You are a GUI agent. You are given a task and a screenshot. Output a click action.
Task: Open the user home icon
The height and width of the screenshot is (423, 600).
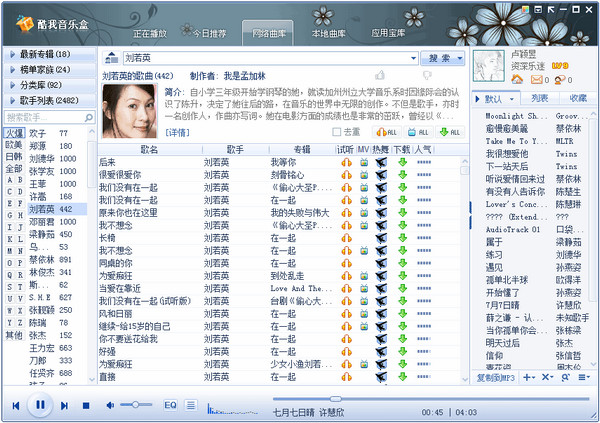517,80
